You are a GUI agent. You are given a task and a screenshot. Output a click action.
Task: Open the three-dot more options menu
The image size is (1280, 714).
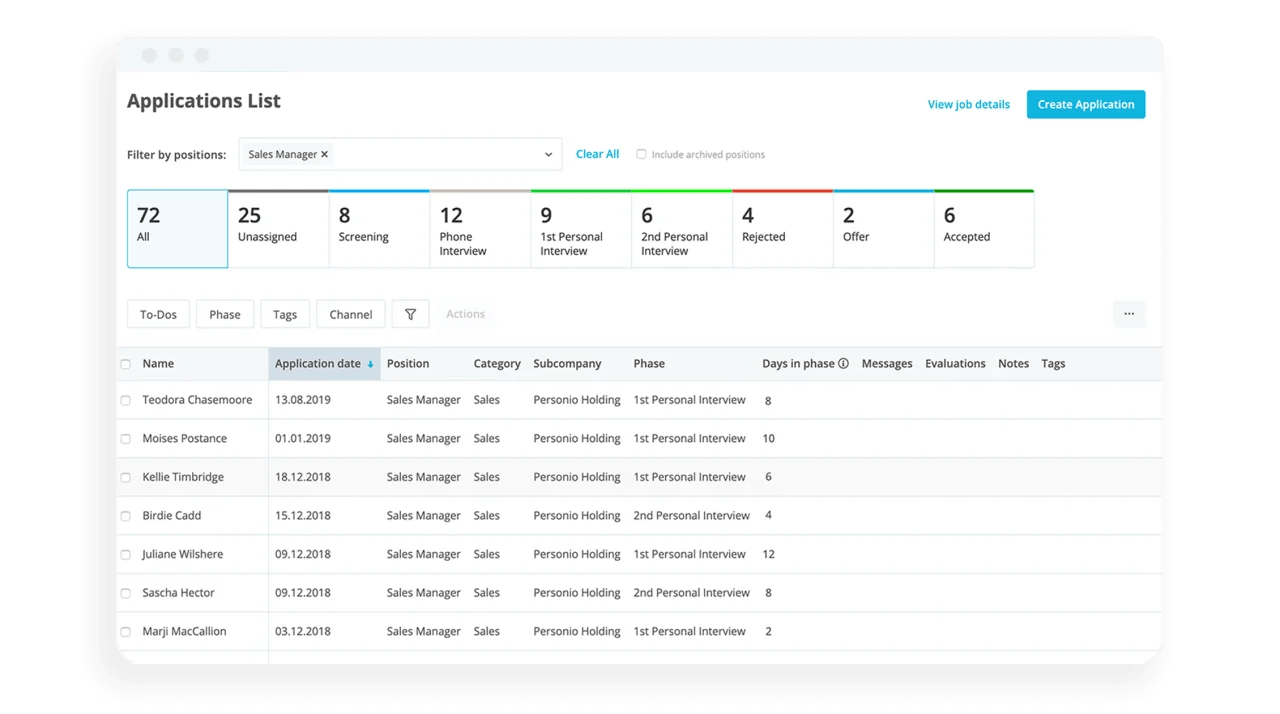tap(1129, 314)
